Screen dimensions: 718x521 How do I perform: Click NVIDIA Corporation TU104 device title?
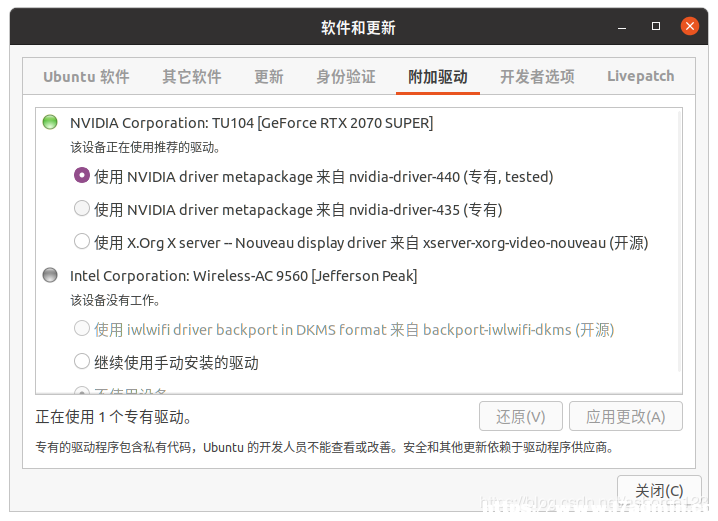point(251,123)
